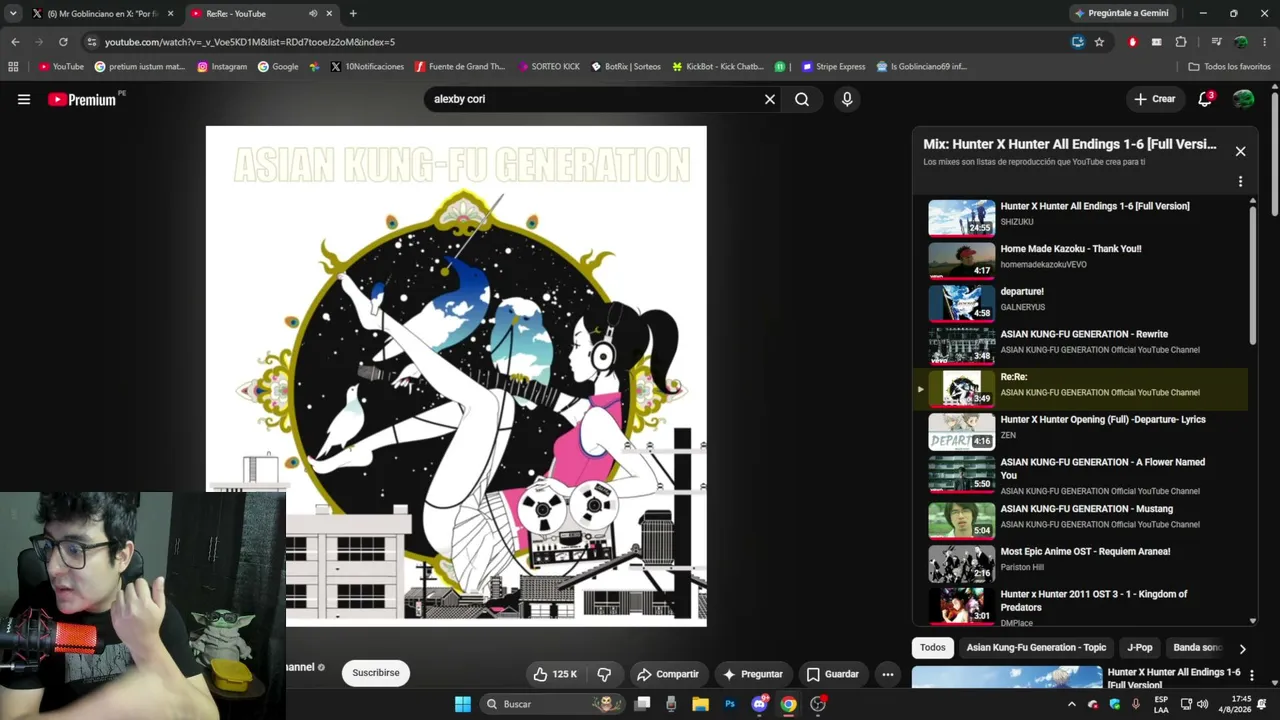The image size is (1280, 720).
Task: Open the tab search dropdown
Action: [x=13, y=14]
